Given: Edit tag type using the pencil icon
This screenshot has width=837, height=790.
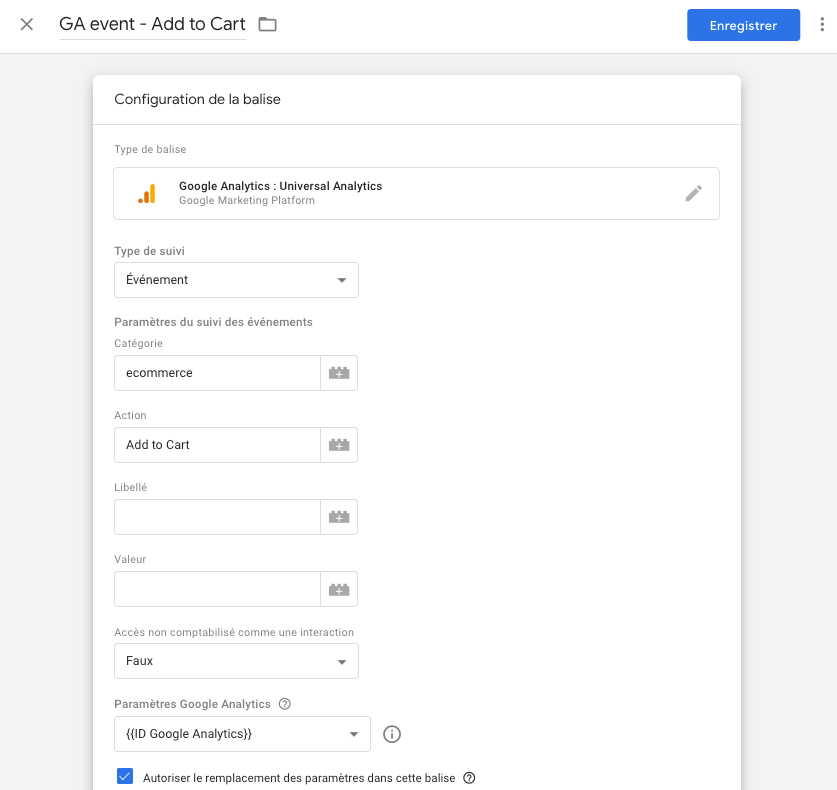Looking at the screenshot, I should tap(693, 194).
